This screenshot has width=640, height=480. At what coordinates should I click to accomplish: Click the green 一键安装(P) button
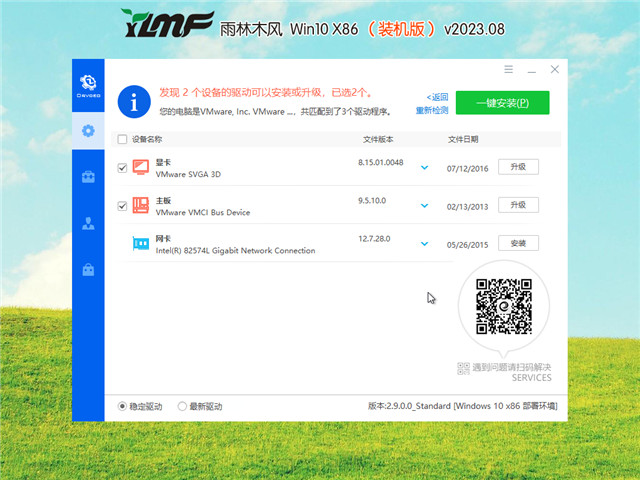[502, 103]
